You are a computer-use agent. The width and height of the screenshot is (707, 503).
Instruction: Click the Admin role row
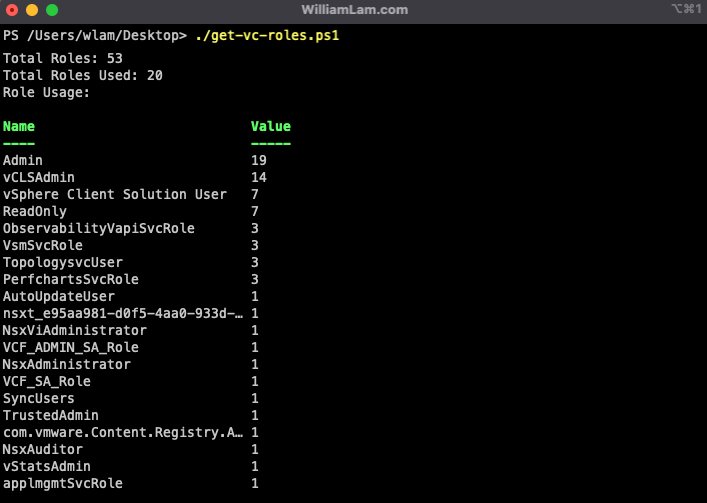point(23,160)
